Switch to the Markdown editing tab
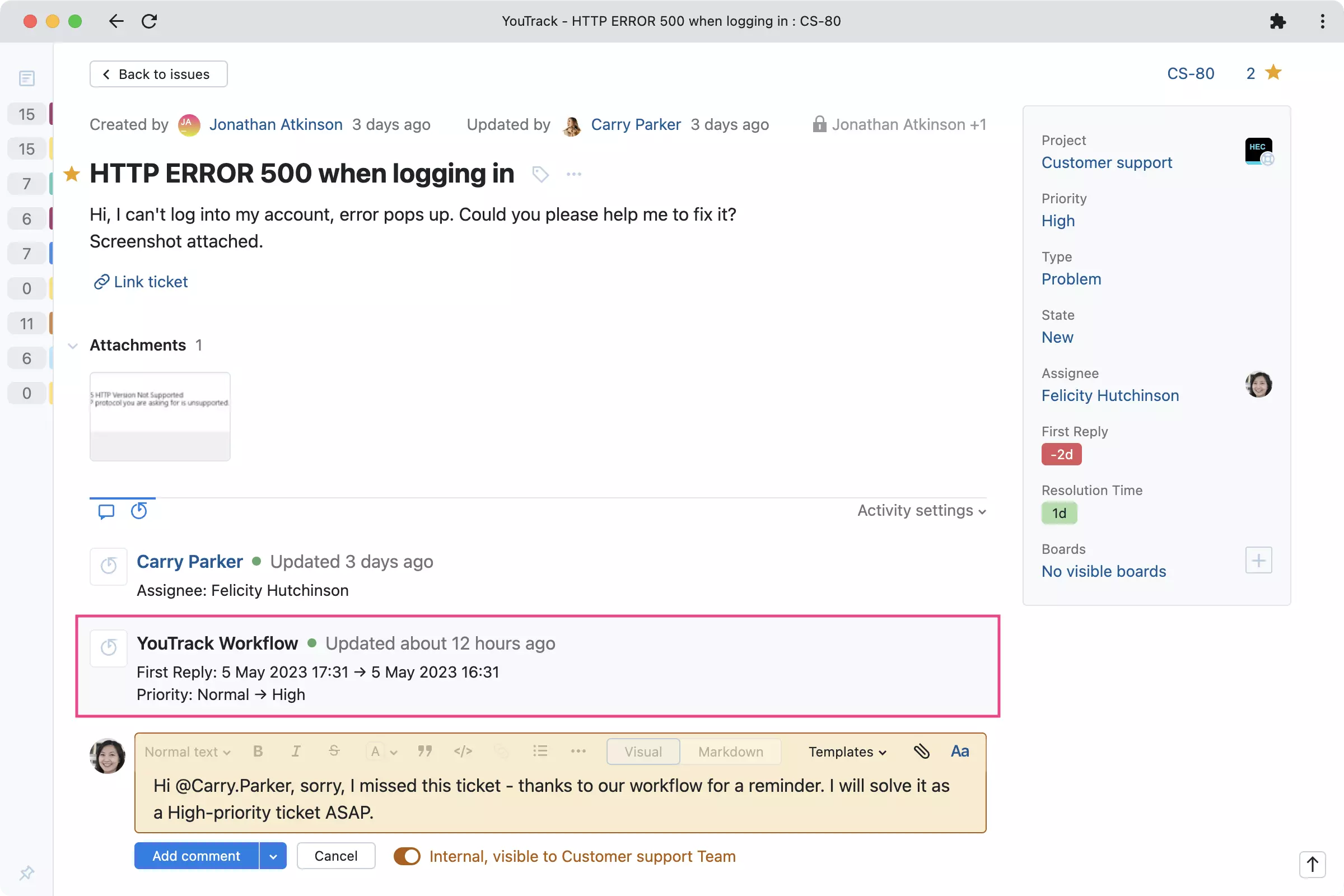 pyautogui.click(x=730, y=752)
